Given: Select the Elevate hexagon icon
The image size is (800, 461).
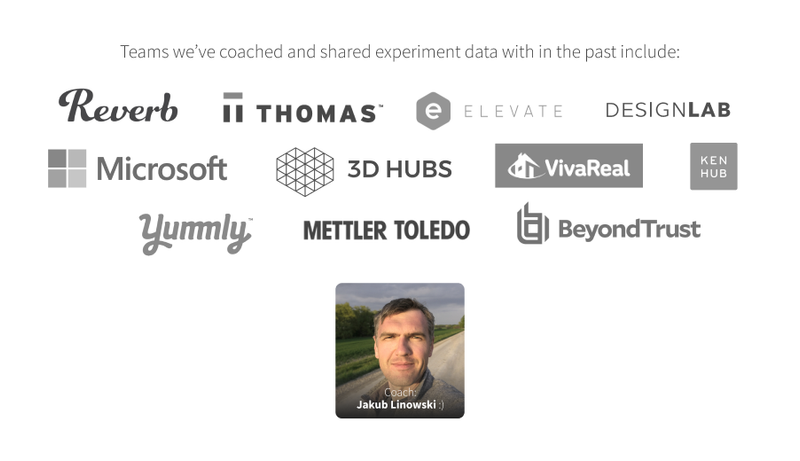Looking at the screenshot, I should click(433, 111).
